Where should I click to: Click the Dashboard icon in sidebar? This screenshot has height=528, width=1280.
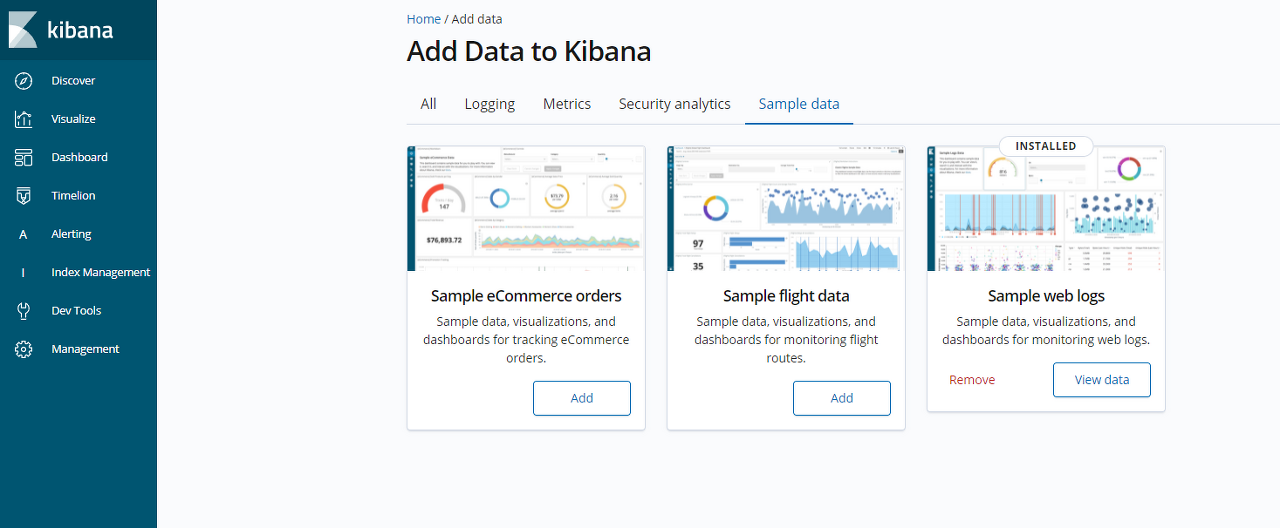coord(24,158)
